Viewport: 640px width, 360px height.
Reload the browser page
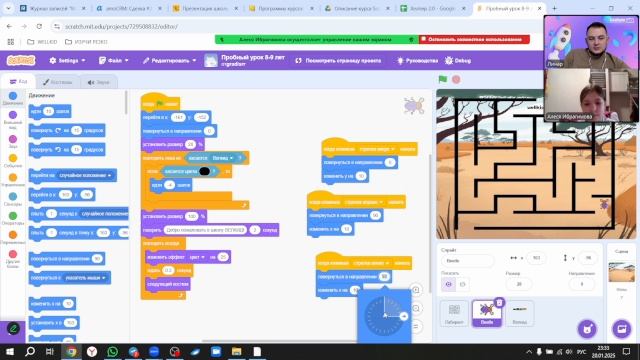tap(39, 26)
